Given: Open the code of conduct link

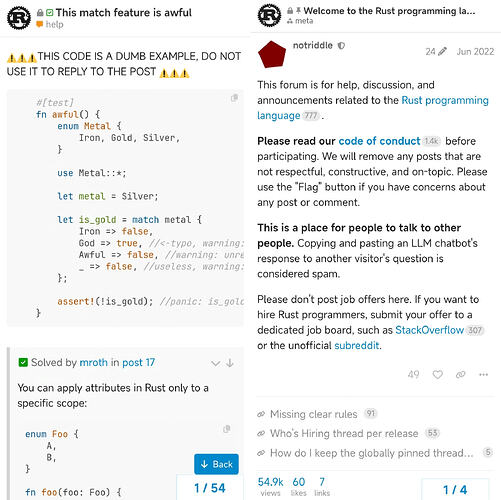Looking at the screenshot, I should (x=379, y=141).
